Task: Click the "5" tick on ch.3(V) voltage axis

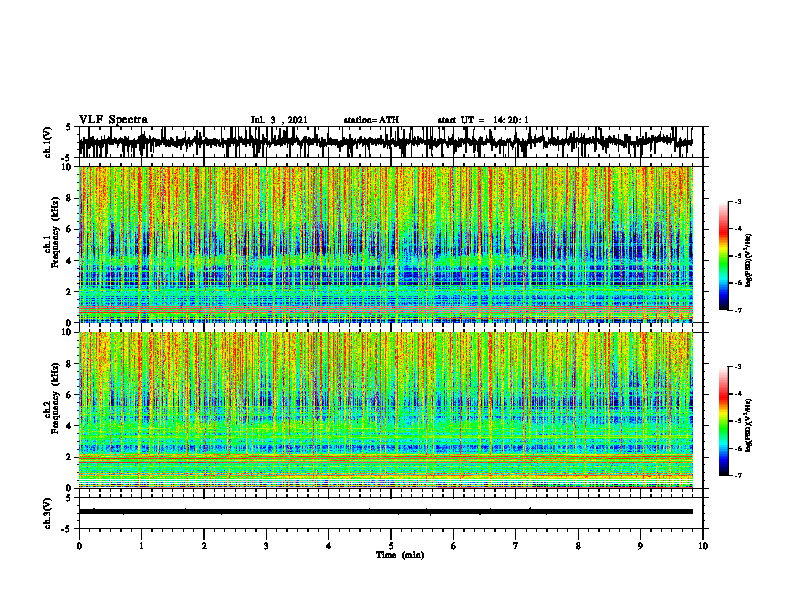Action: [69, 498]
